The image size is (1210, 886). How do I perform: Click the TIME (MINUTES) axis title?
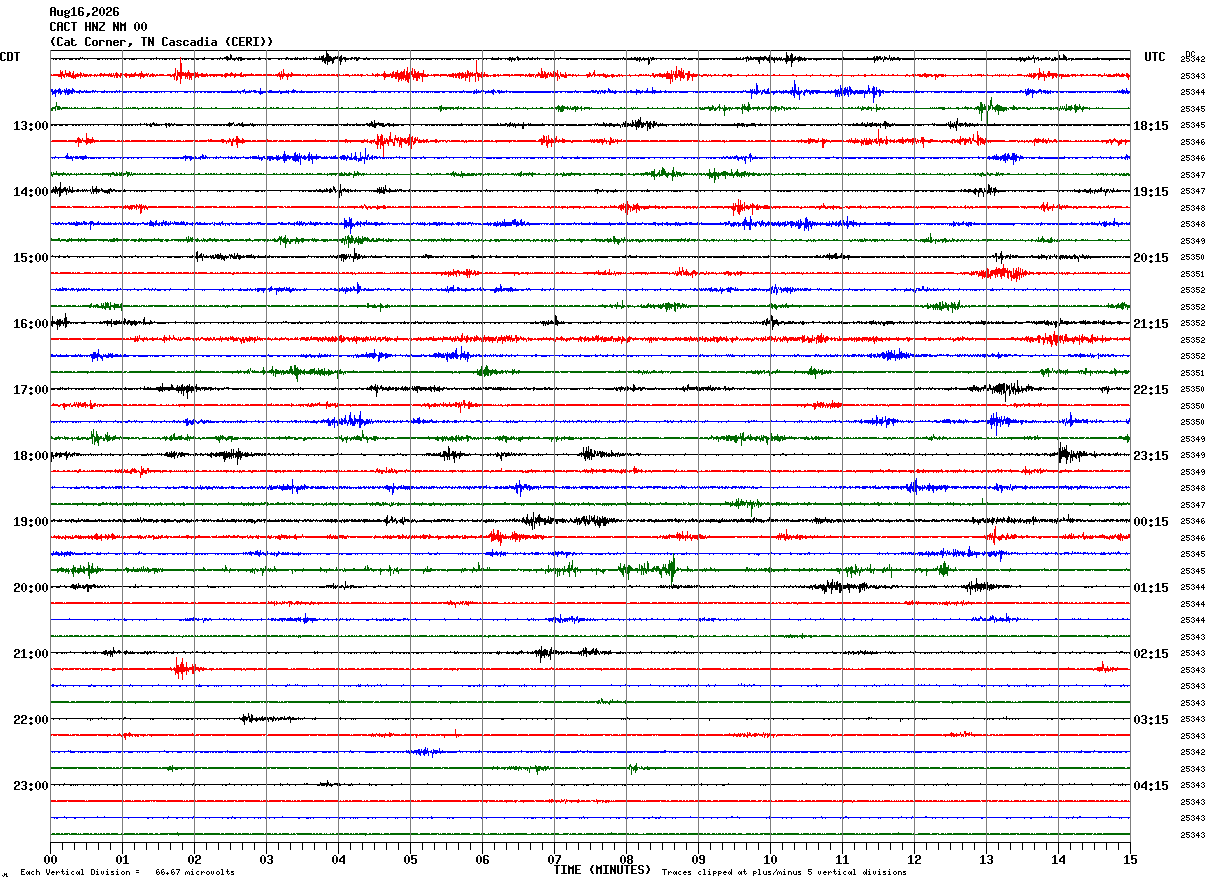(602, 870)
